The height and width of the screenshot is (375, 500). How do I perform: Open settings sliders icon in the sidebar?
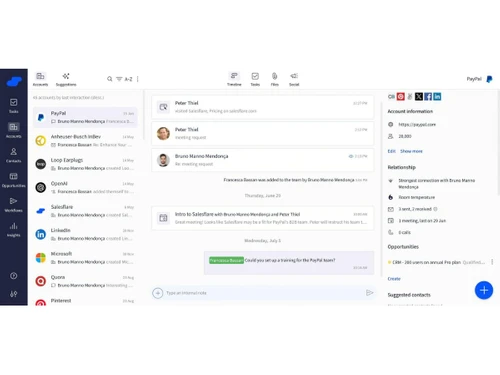14,294
